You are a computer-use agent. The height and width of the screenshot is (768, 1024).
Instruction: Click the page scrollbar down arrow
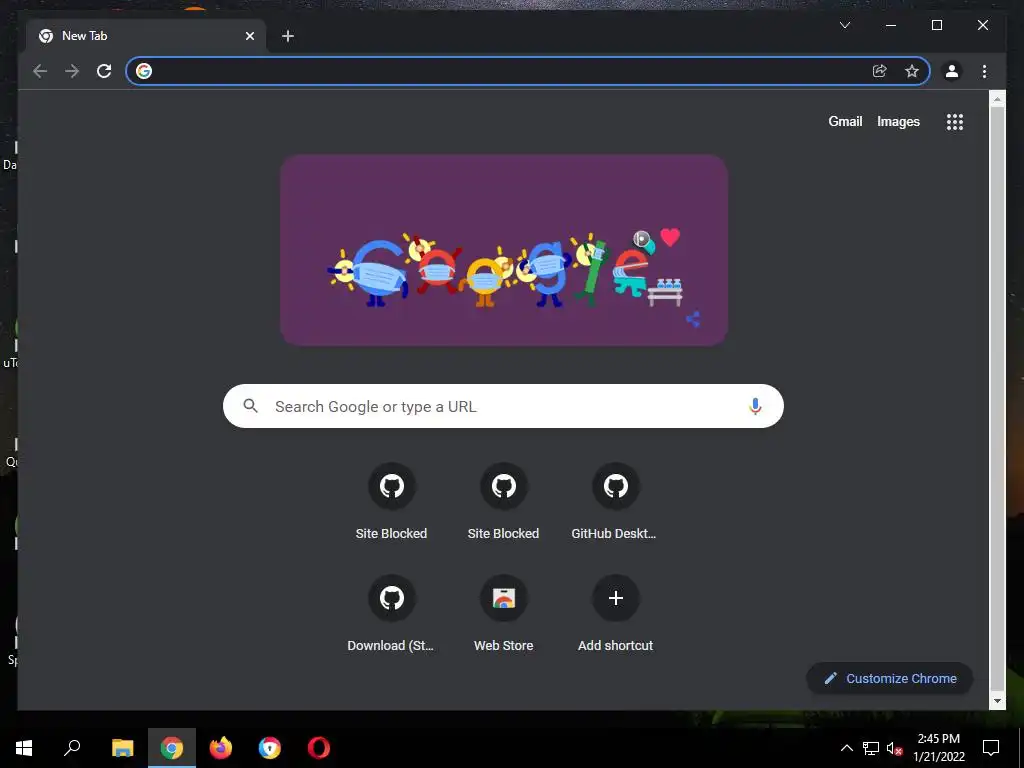point(997,701)
